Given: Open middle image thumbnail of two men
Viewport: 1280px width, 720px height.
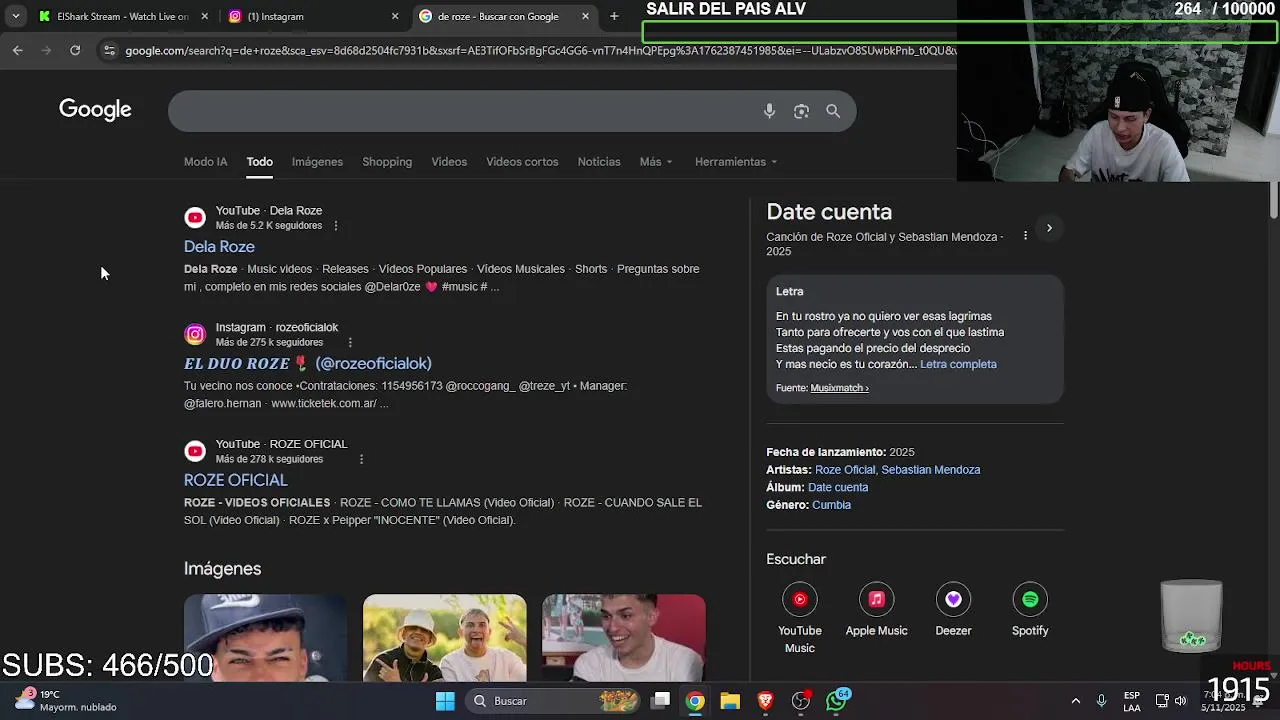Looking at the screenshot, I should 444,638.
